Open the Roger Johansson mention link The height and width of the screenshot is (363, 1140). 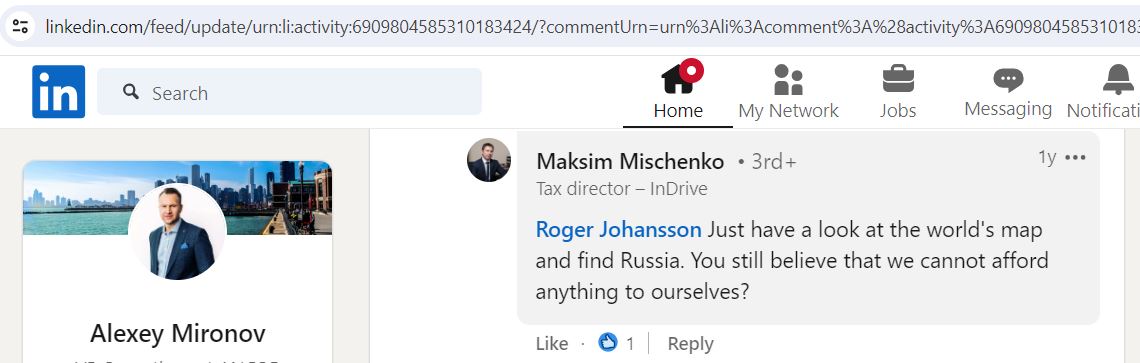[x=619, y=230]
